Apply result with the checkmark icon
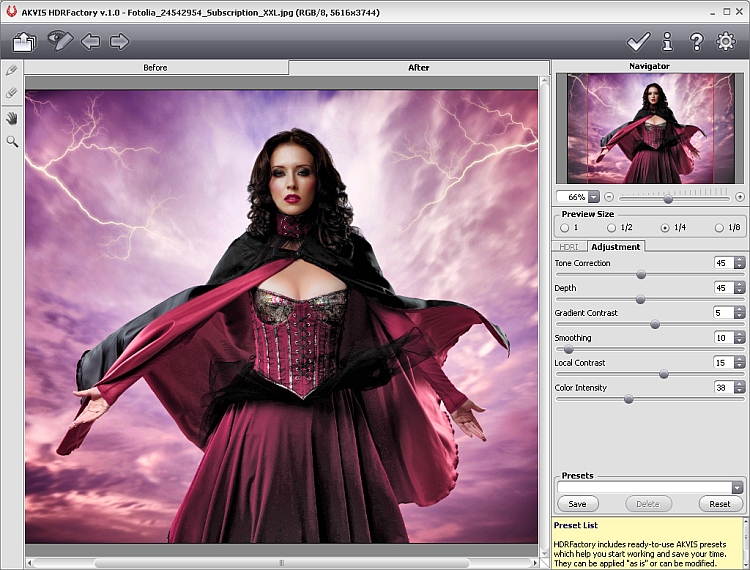Viewport: 750px width, 570px height. tap(639, 42)
